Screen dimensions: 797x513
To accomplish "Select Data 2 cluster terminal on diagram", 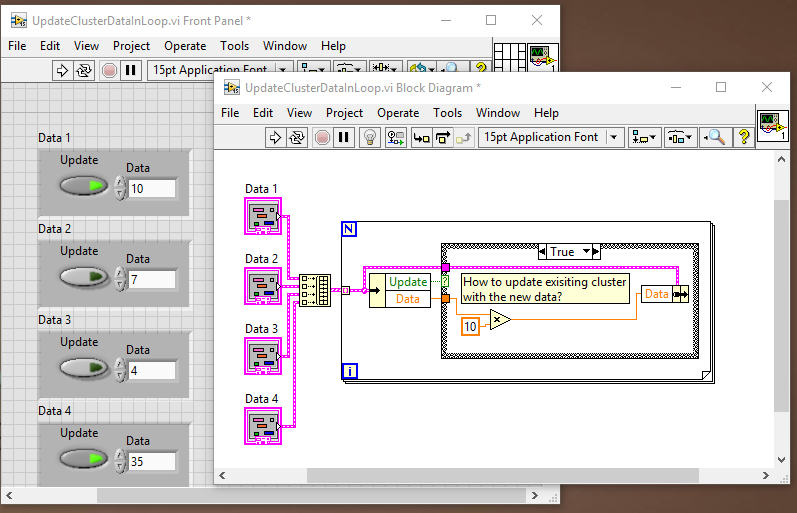I will tap(263, 286).
